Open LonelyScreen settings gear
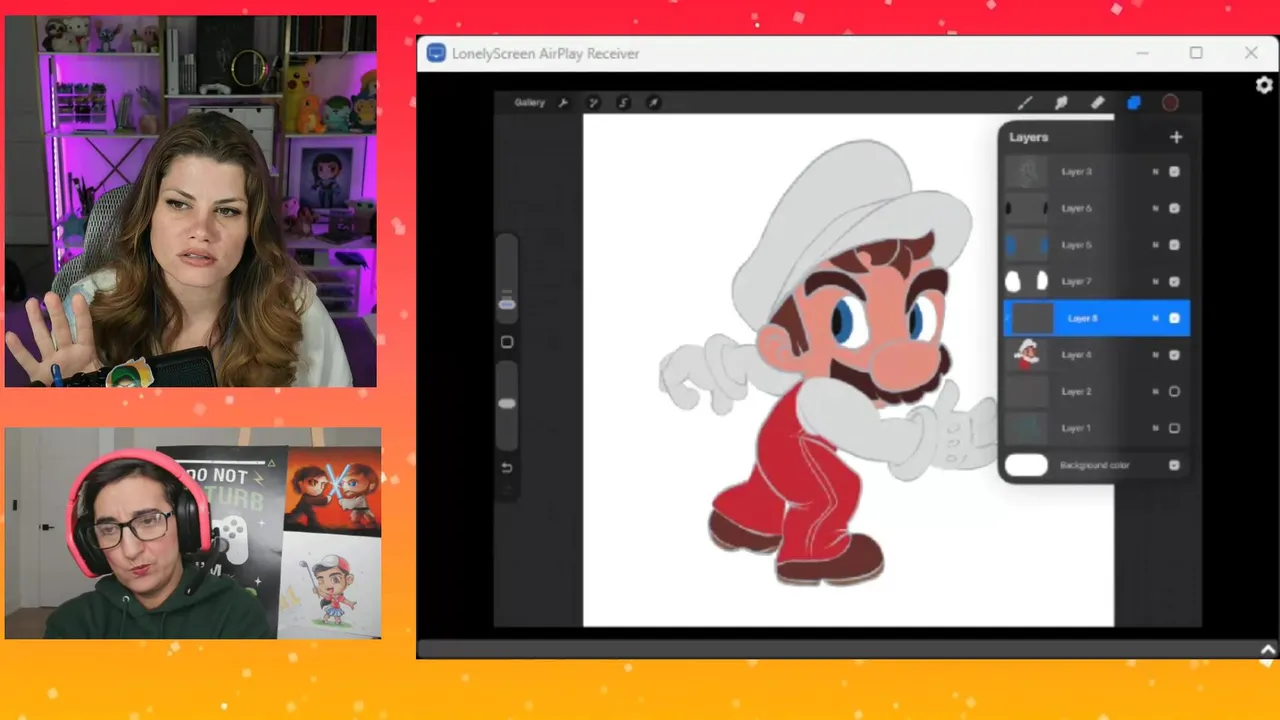The image size is (1280, 720). click(1264, 86)
